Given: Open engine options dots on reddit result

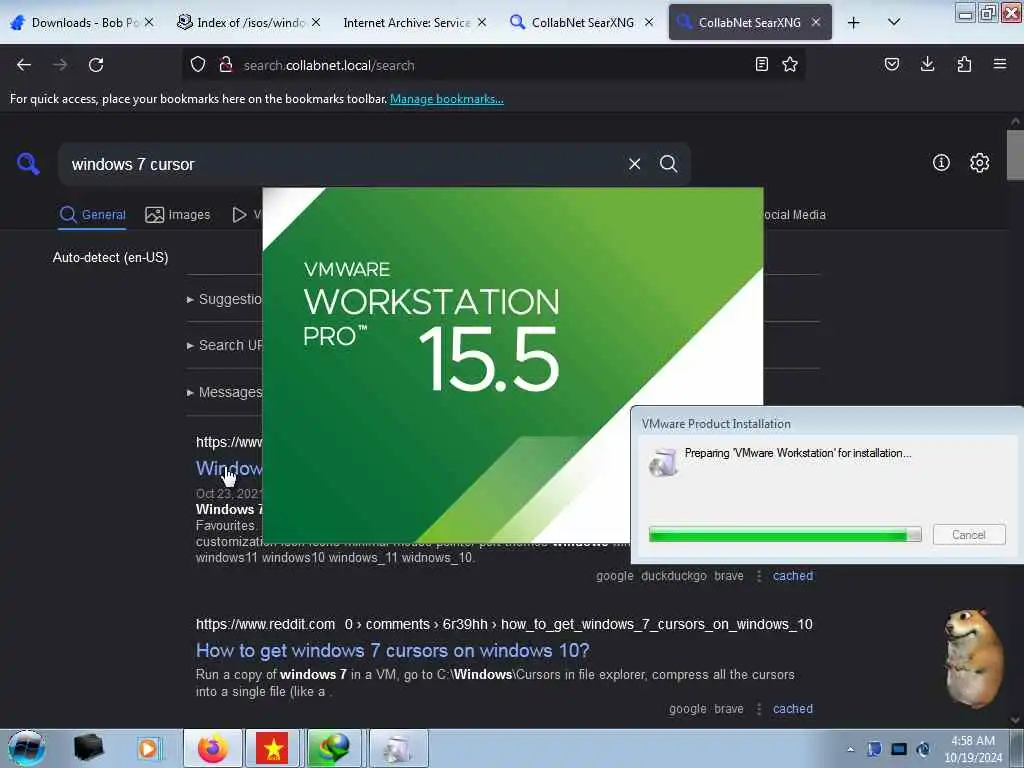Looking at the screenshot, I should point(758,709).
